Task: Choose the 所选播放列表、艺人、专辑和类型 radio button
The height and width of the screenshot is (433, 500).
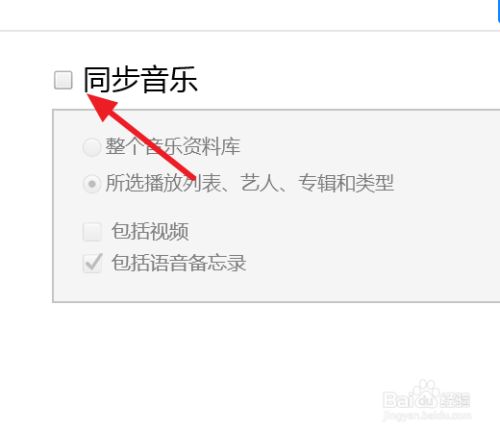Action: pos(92,184)
